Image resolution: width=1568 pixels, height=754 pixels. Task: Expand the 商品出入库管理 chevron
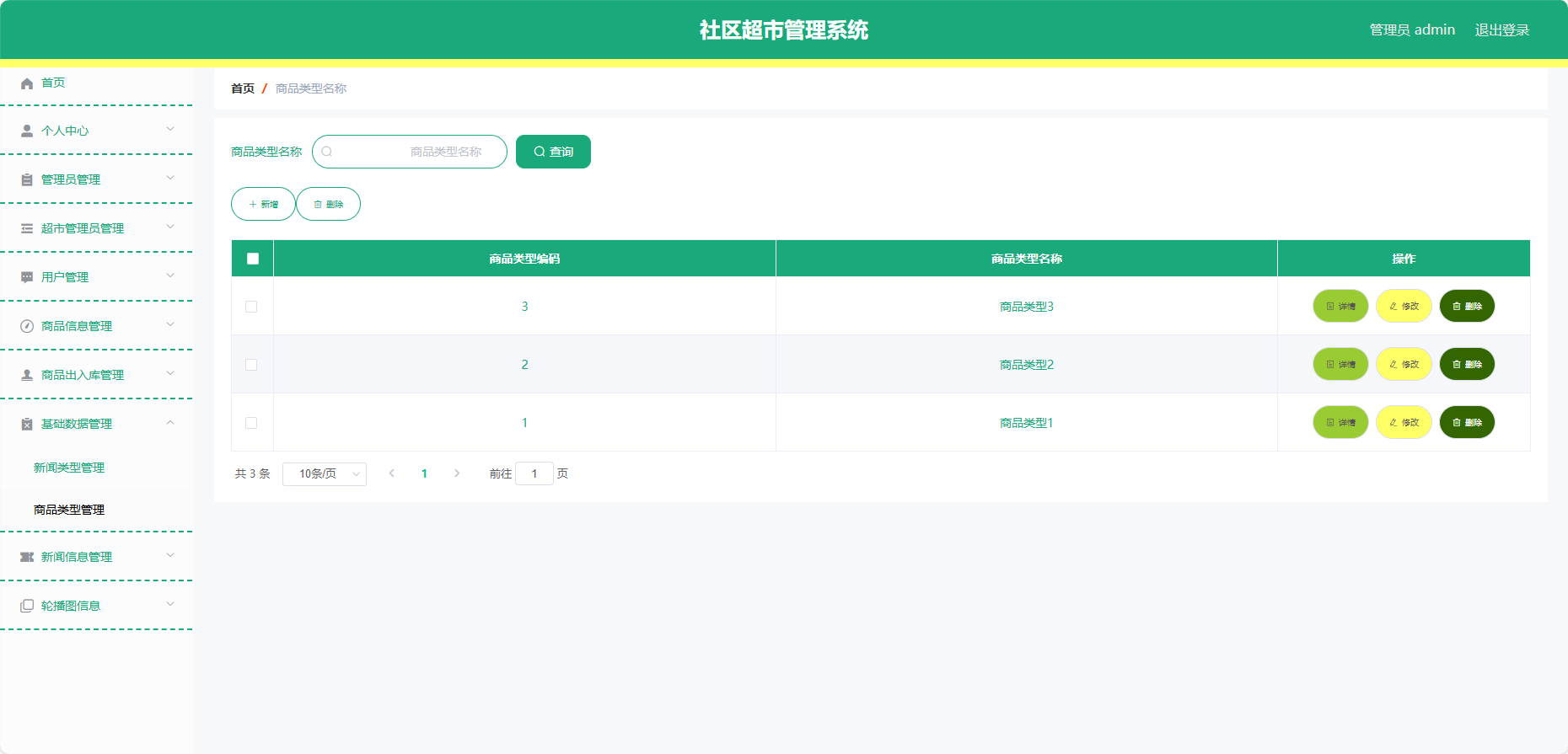pos(170,374)
